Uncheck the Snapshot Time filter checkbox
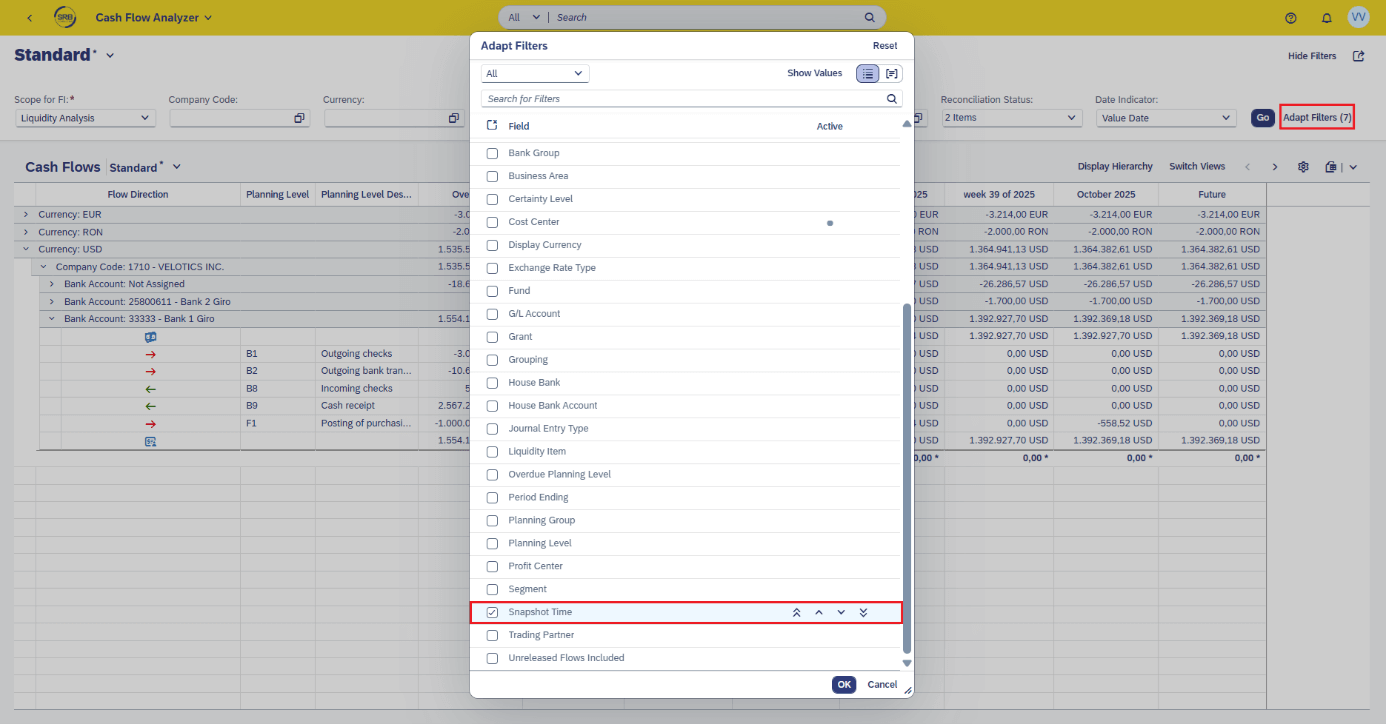 click(492, 612)
